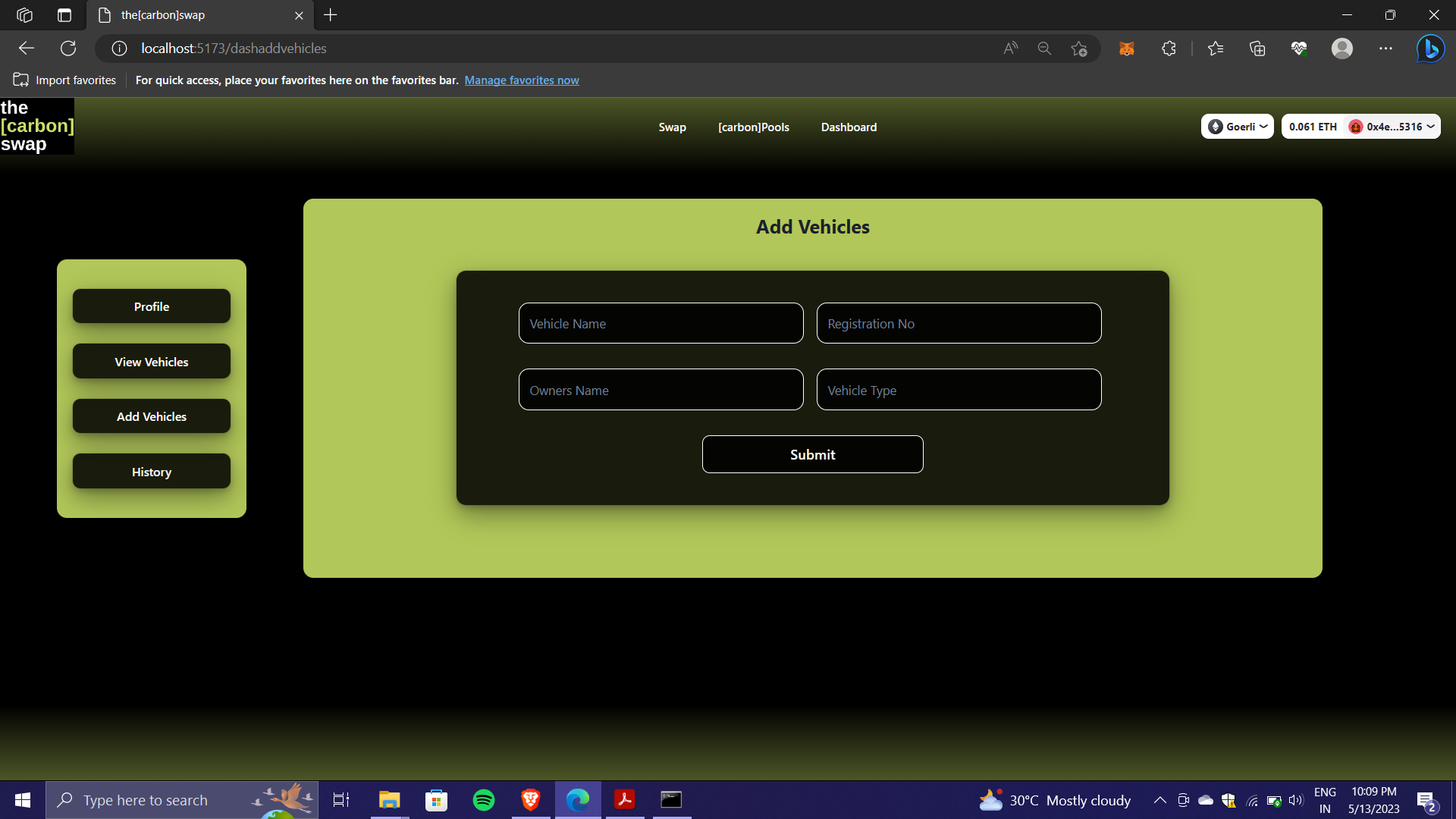Open Collections in the browser toolbar
The height and width of the screenshot is (819, 1456).
(x=1257, y=48)
